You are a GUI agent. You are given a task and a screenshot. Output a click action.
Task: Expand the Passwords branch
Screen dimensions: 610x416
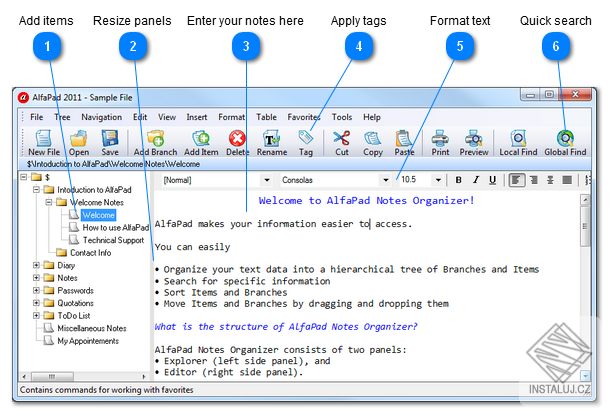[36, 290]
